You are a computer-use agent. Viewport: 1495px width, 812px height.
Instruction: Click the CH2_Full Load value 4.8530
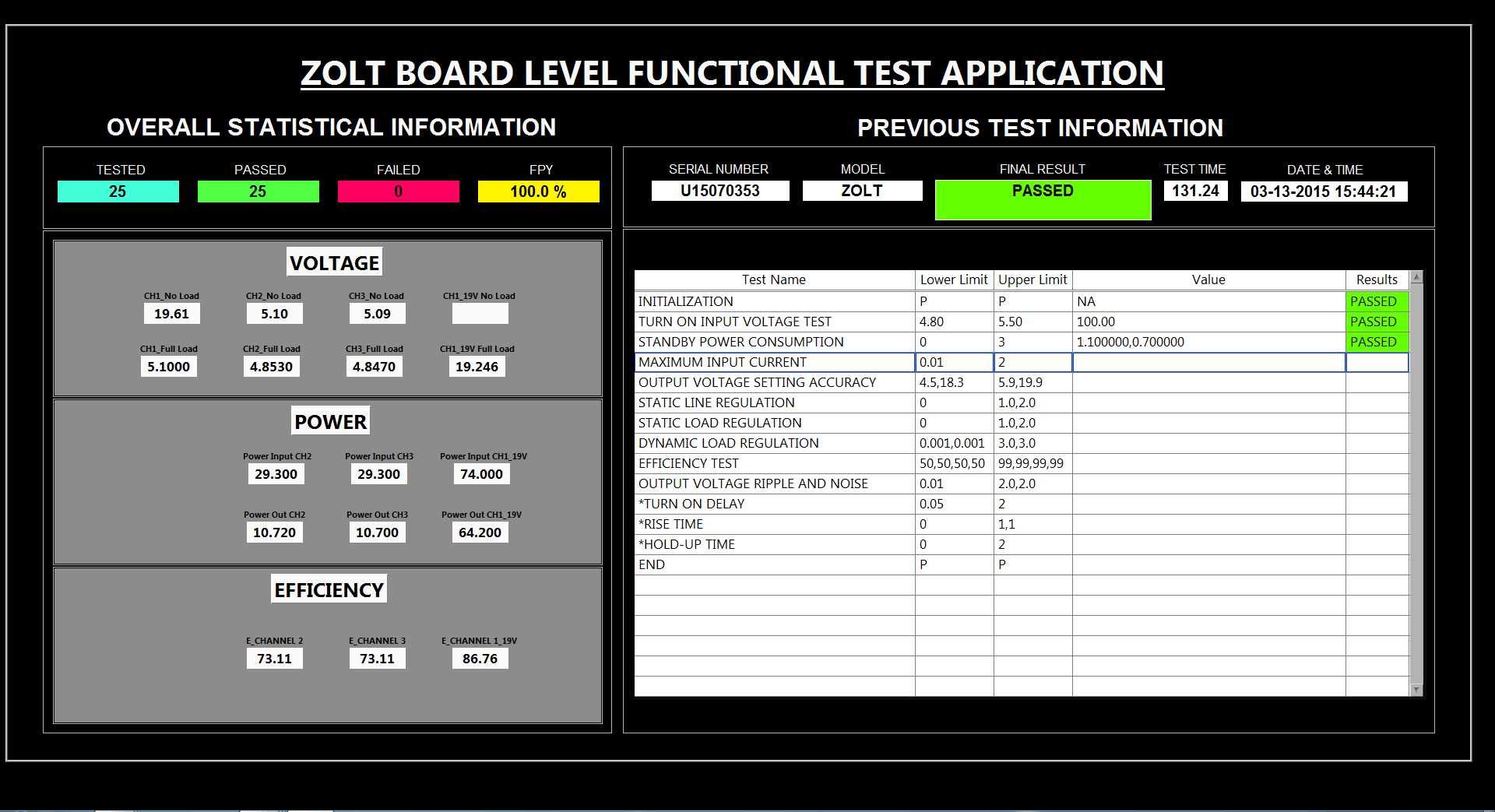pyautogui.click(x=272, y=367)
